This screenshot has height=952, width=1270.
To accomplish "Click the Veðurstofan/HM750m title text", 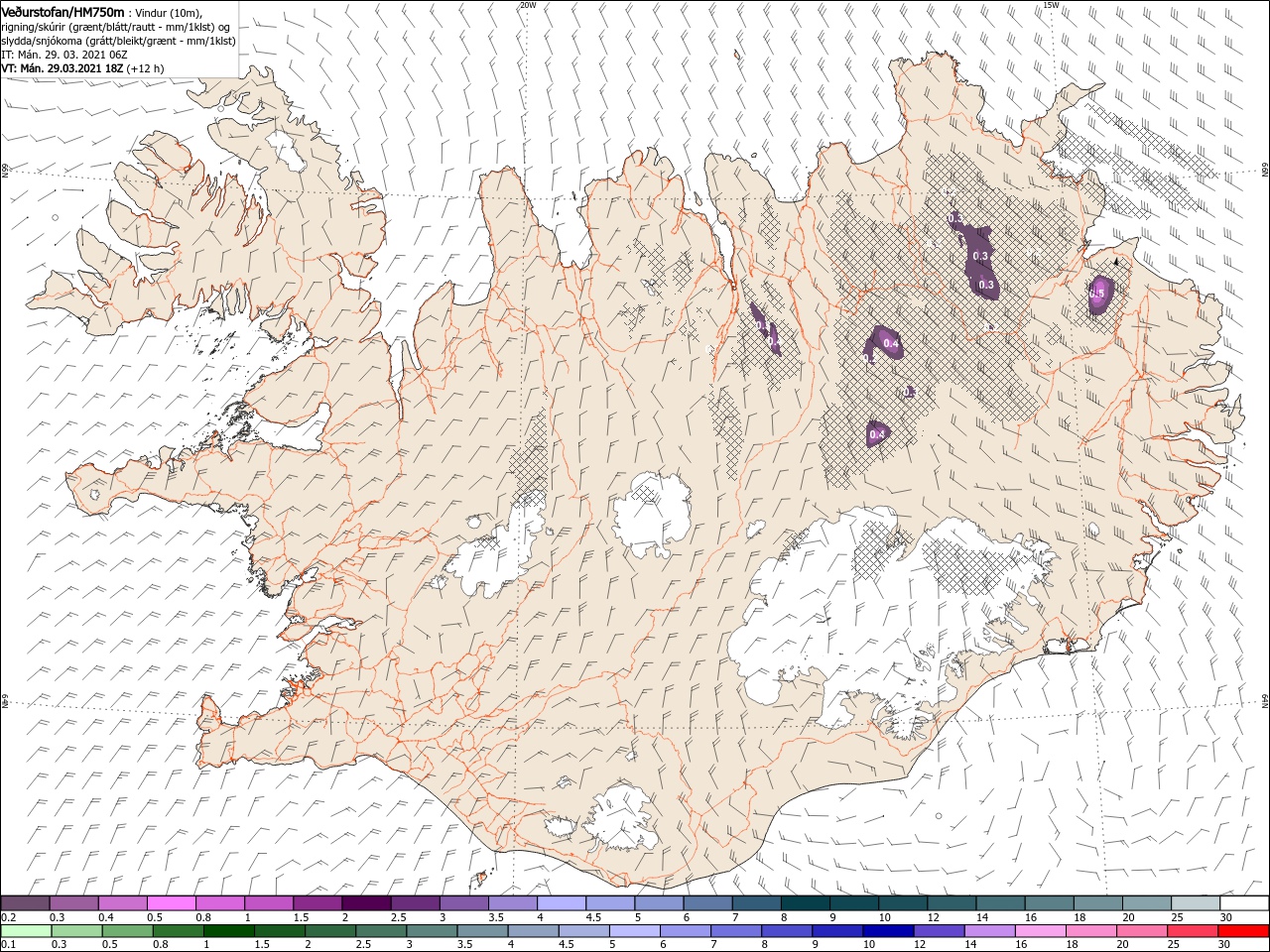I will (63, 11).
